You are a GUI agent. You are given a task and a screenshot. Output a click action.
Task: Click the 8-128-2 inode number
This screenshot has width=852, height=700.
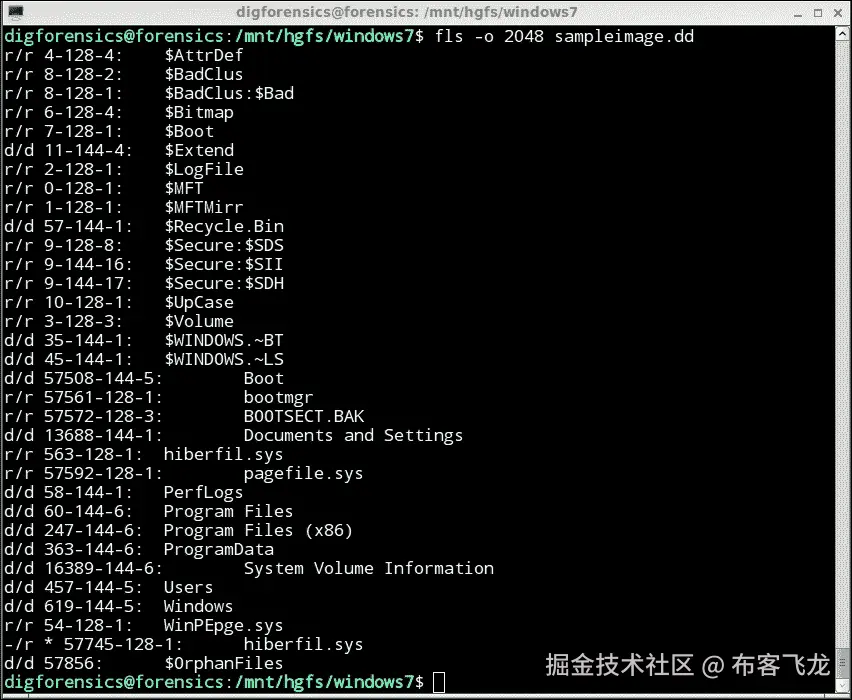(x=79, y=74)
